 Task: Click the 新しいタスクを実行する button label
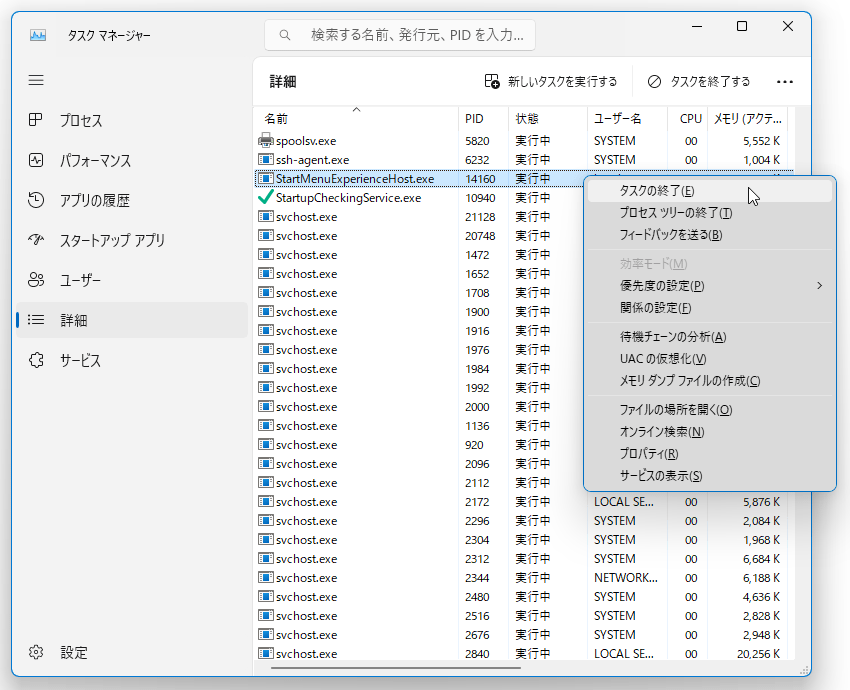click(x=562, y=82)
